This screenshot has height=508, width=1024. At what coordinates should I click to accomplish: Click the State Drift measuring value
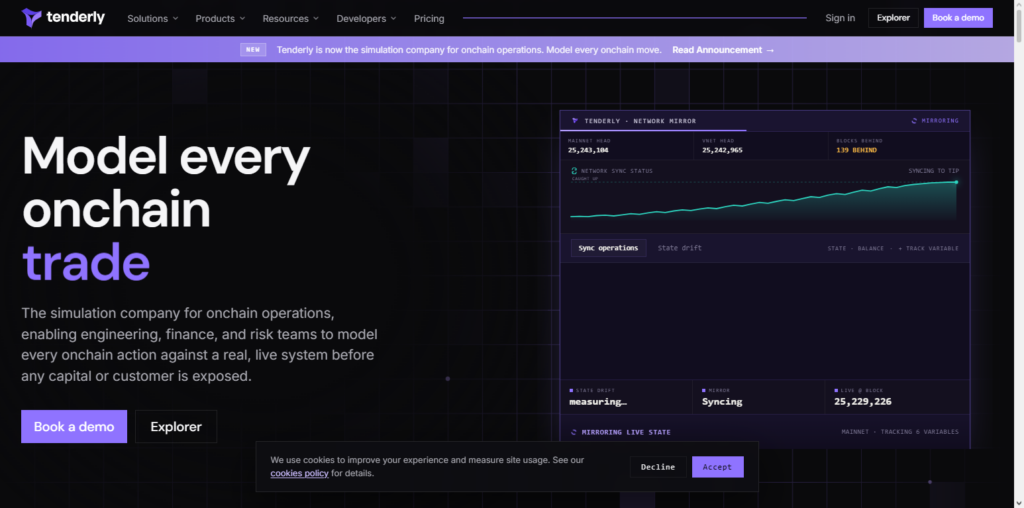(598, 402)
